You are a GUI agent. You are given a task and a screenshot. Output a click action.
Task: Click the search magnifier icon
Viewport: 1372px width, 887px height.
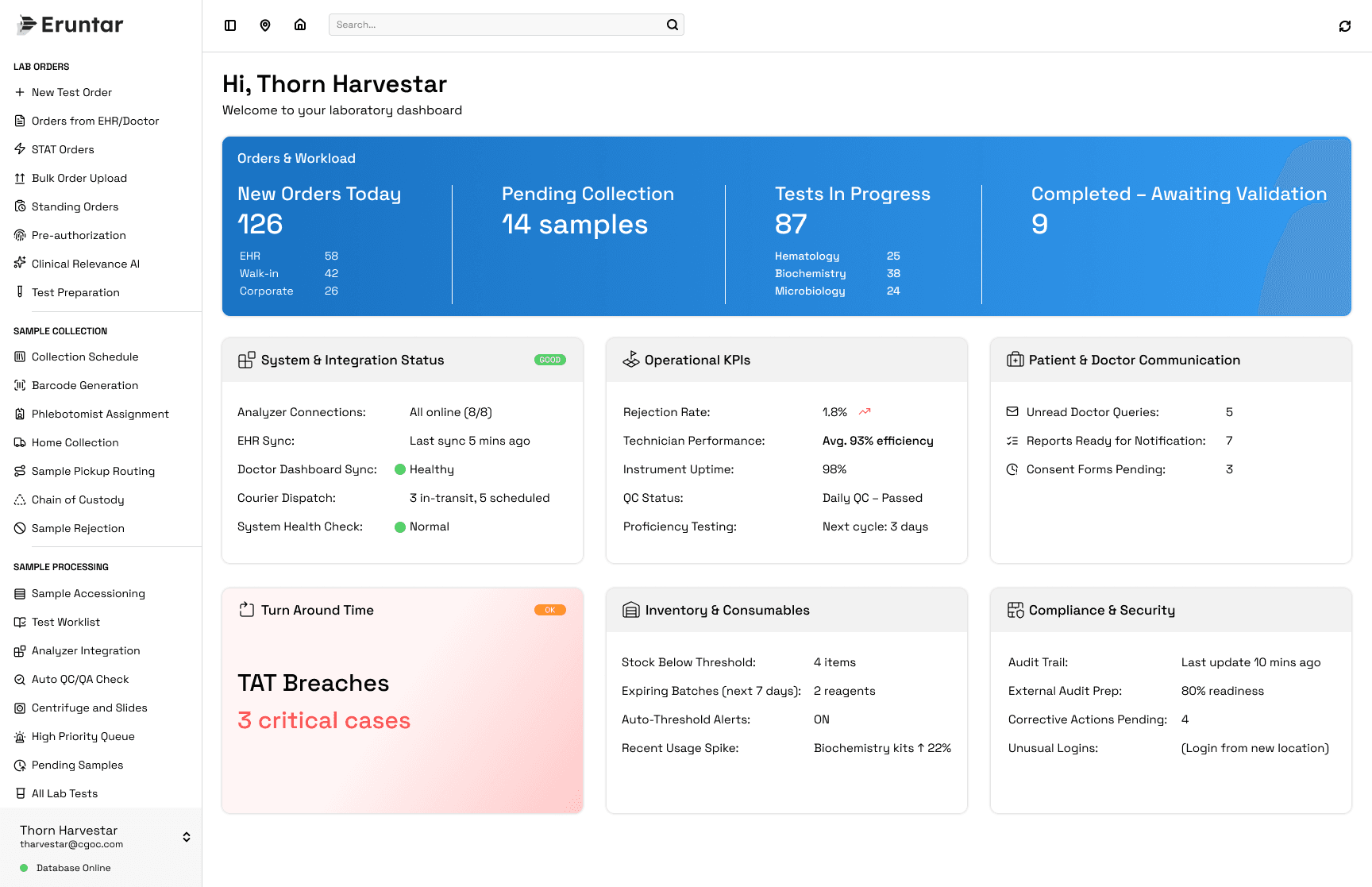pos(671,25)
